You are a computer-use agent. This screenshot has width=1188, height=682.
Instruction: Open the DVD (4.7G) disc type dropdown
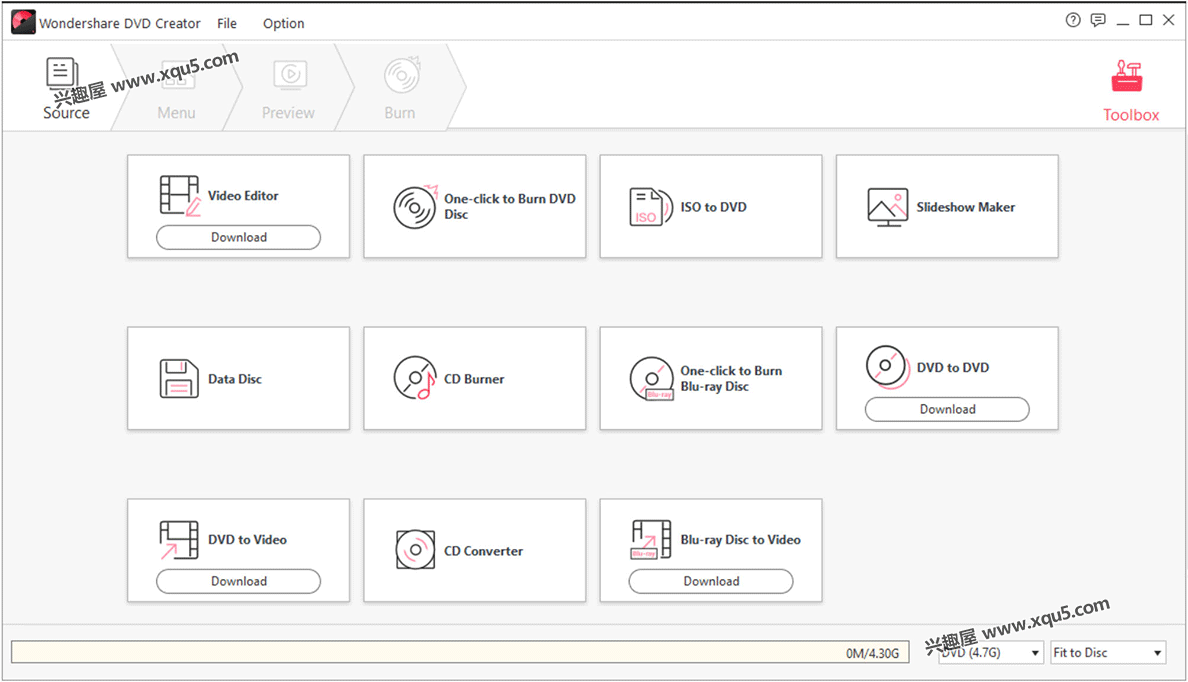tap(991, 652)
